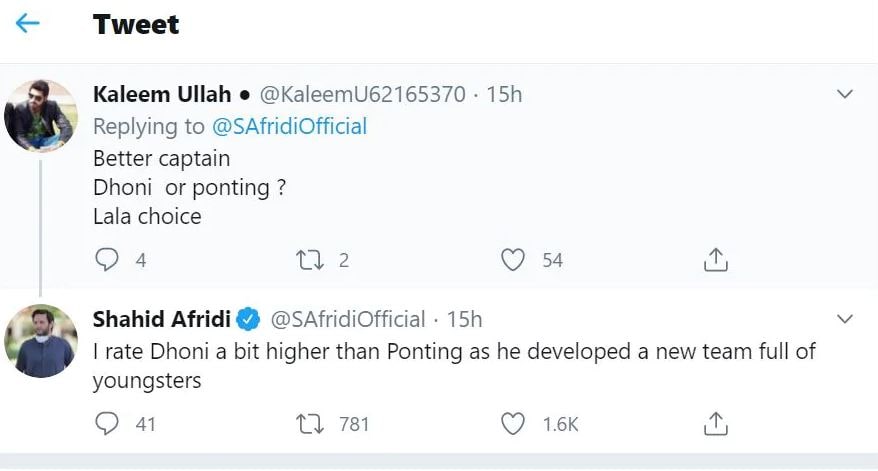Screen dimensions: 878x471
Task: Share Shahid Afridi's tweet
Action: pyautogui.click(x=715, y=424)
